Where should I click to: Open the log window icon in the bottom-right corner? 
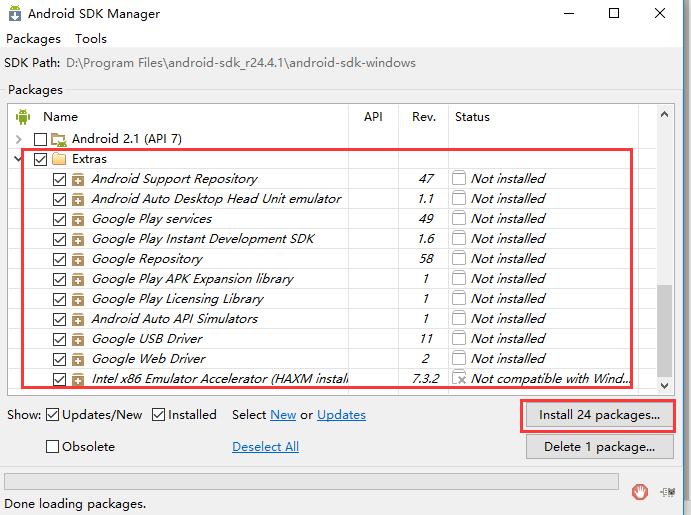pos(668,492)
